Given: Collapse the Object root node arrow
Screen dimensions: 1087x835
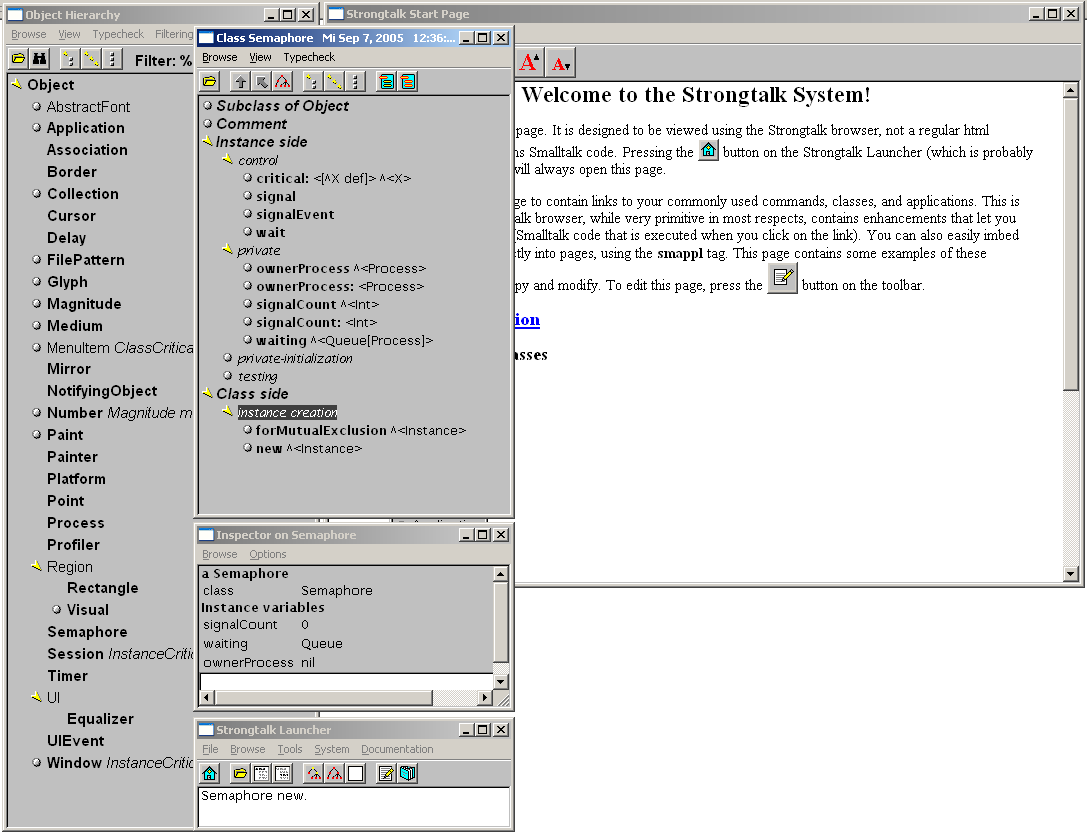Looking at the screenshot, I should [x=17, y=84].
